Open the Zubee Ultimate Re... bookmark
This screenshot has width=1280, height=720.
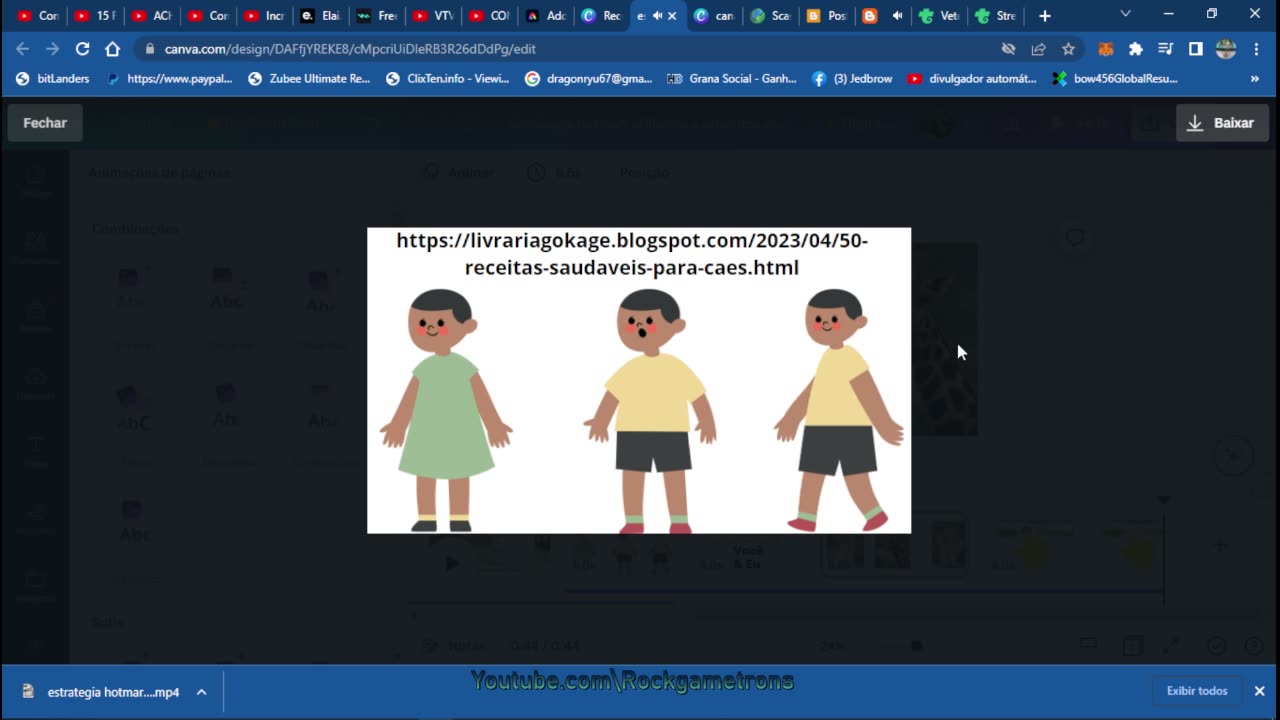tap(309, 78)
